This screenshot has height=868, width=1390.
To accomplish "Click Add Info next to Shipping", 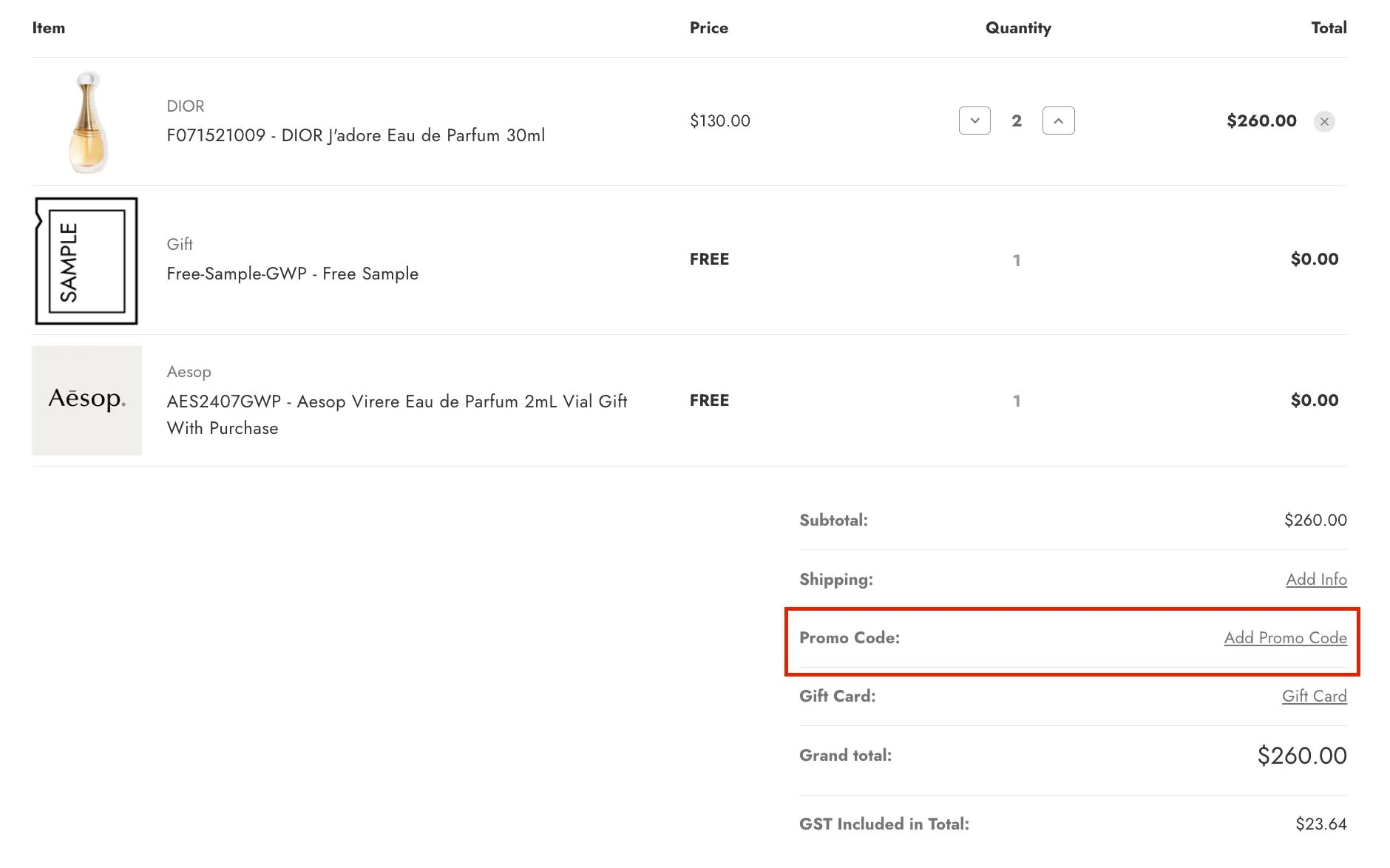I will [1316, 580].
